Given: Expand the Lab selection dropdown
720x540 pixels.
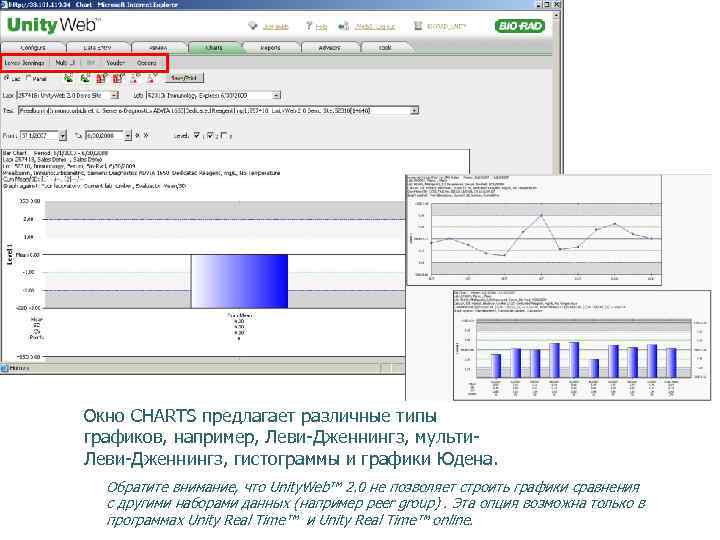Looking at the screenshot, I should (115, 96).
